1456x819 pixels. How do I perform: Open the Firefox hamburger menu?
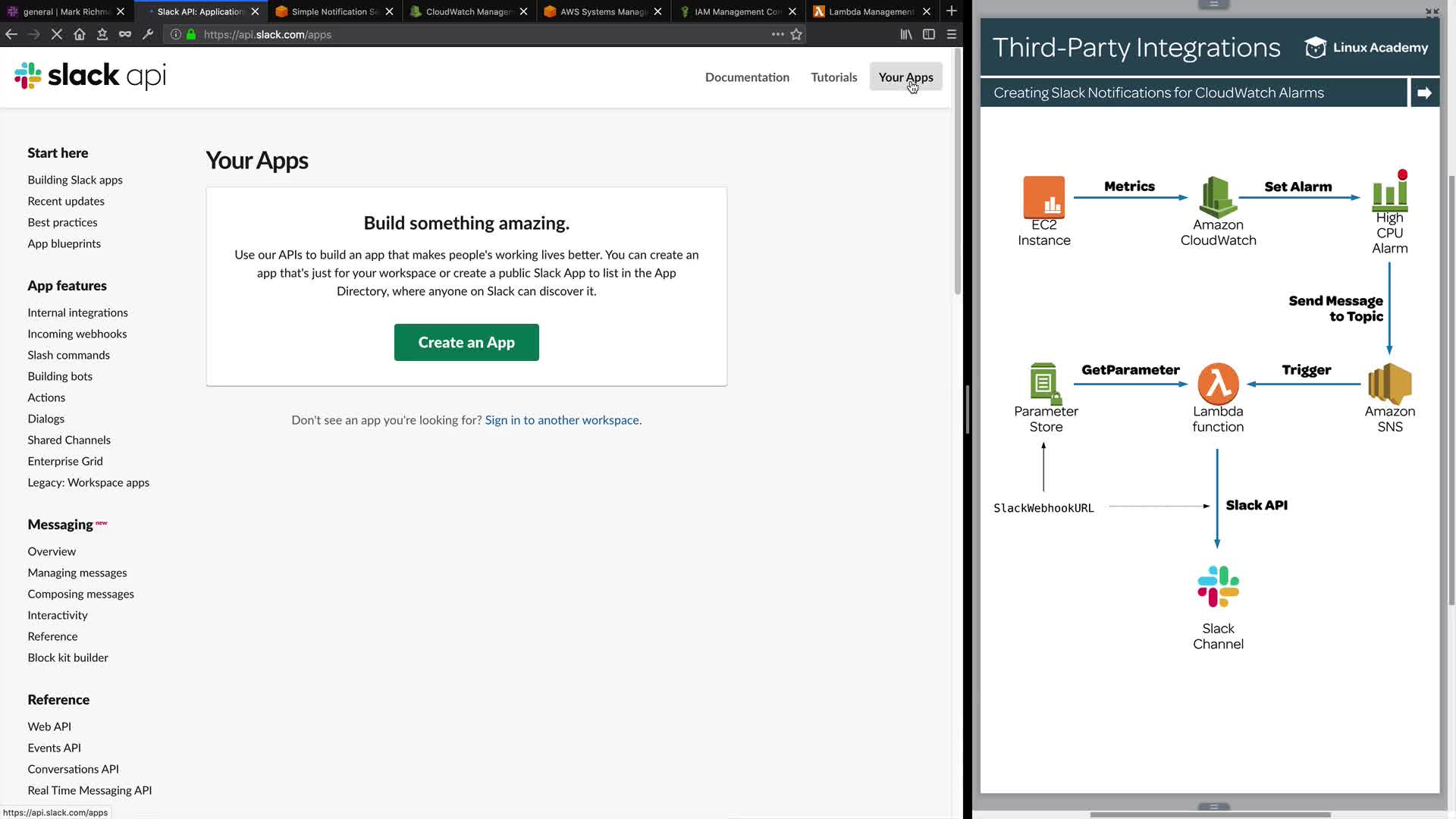952,34
